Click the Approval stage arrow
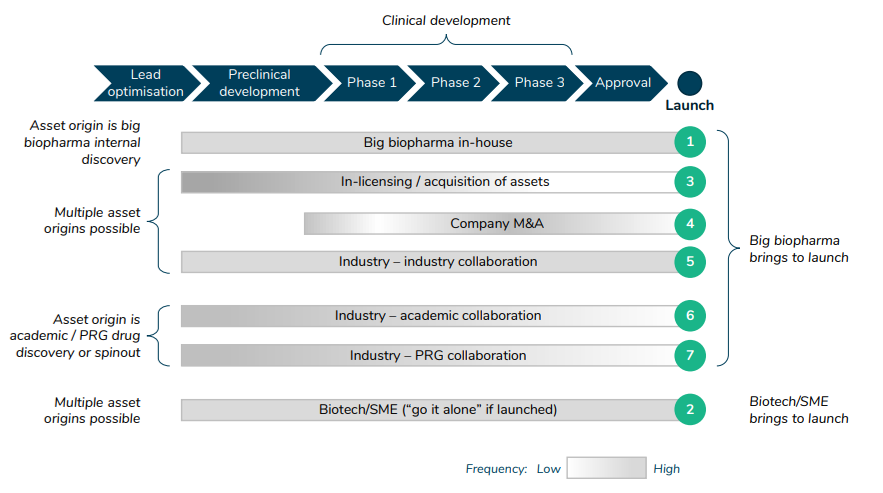Viewport: 883px width, 493px height. [x=621, y=83]
